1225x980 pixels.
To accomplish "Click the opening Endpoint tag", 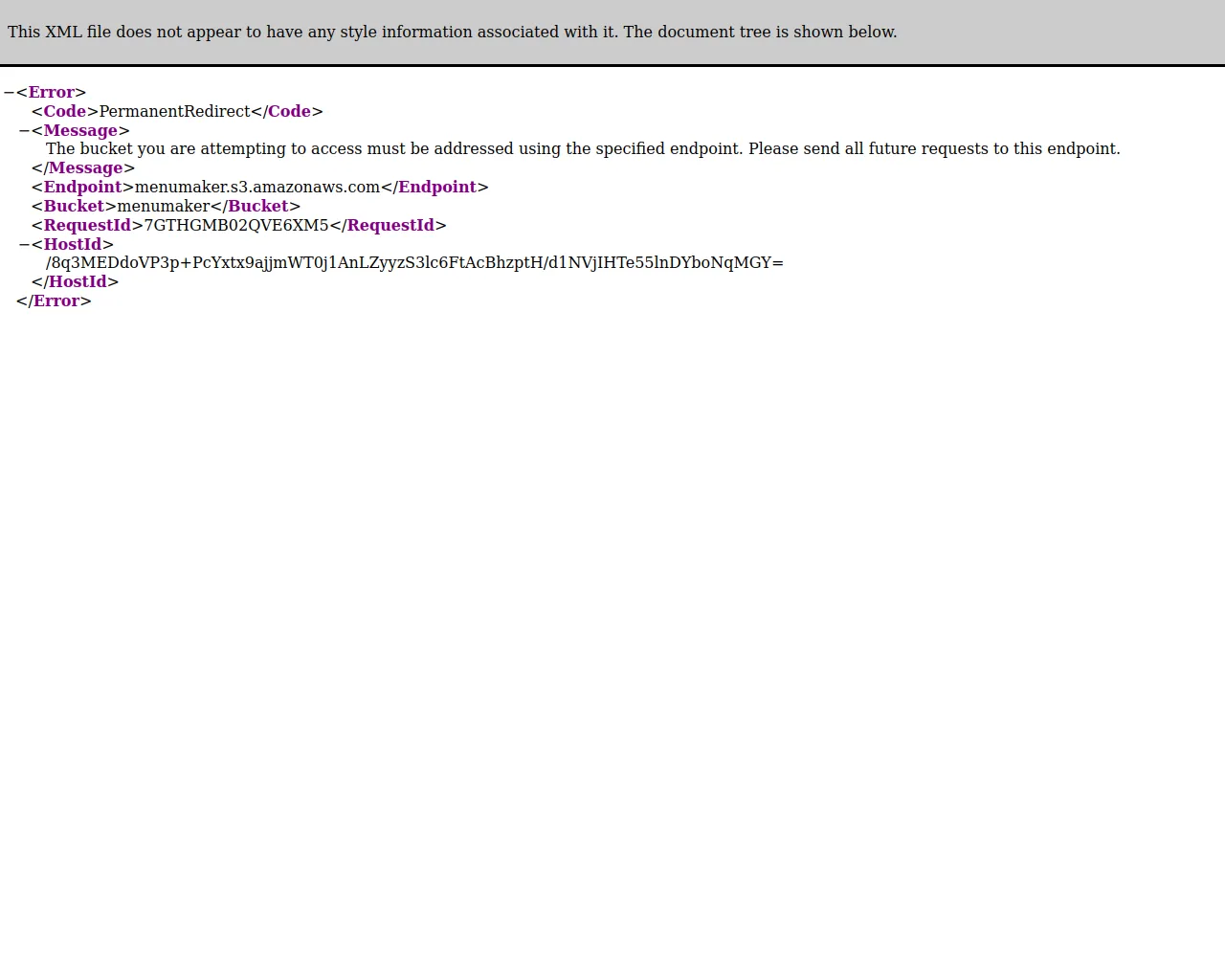I will [x=82, y=188].
